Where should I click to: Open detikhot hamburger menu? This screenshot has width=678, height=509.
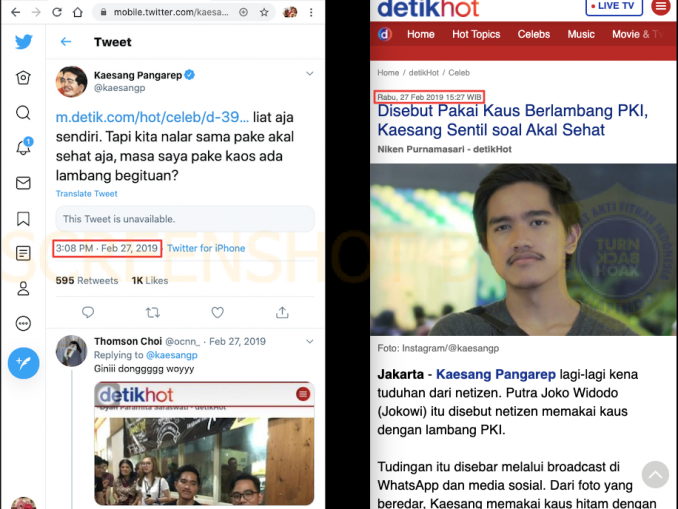tap(660, 6)
